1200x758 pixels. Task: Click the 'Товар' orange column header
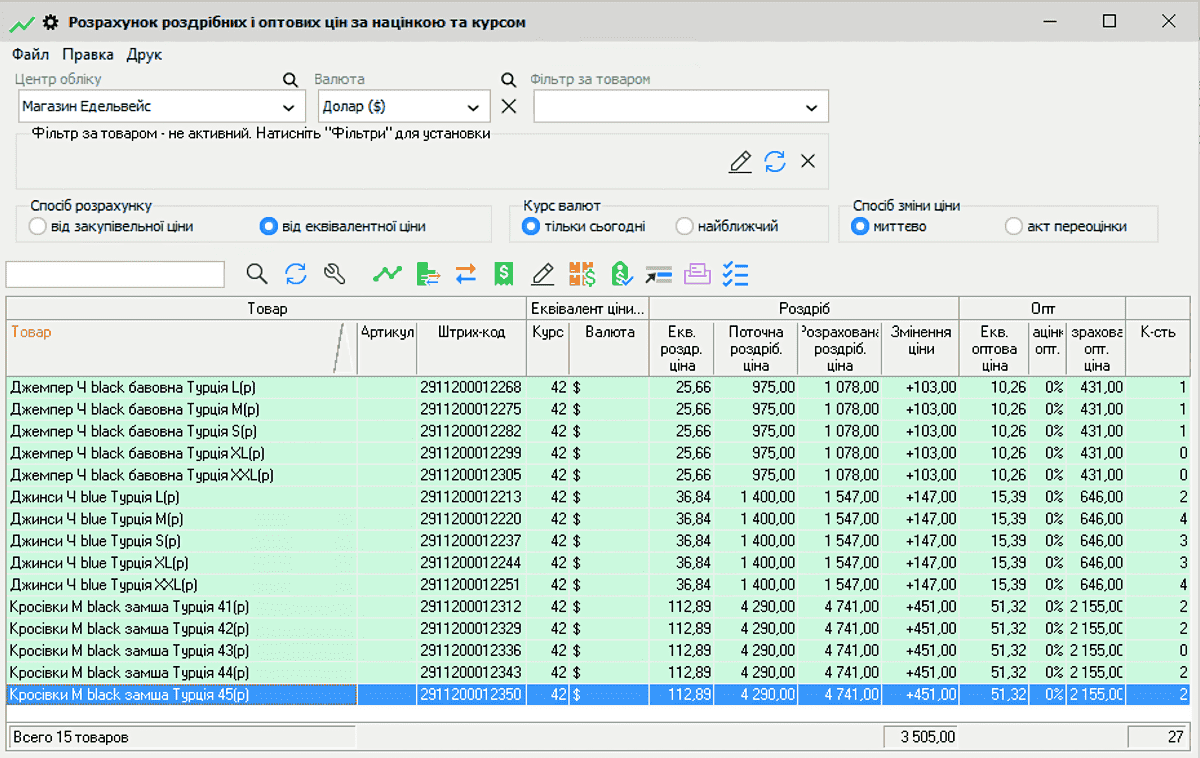click(x=31, y=332)
